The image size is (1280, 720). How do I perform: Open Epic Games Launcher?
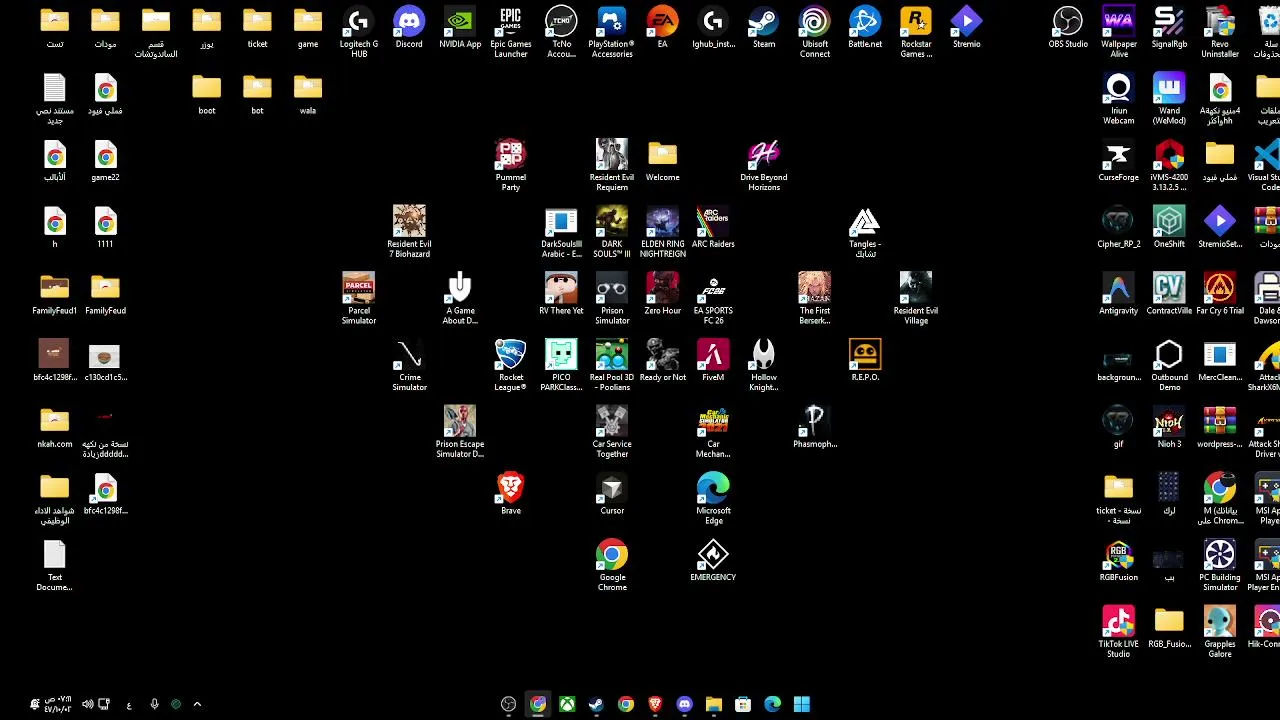510,32
